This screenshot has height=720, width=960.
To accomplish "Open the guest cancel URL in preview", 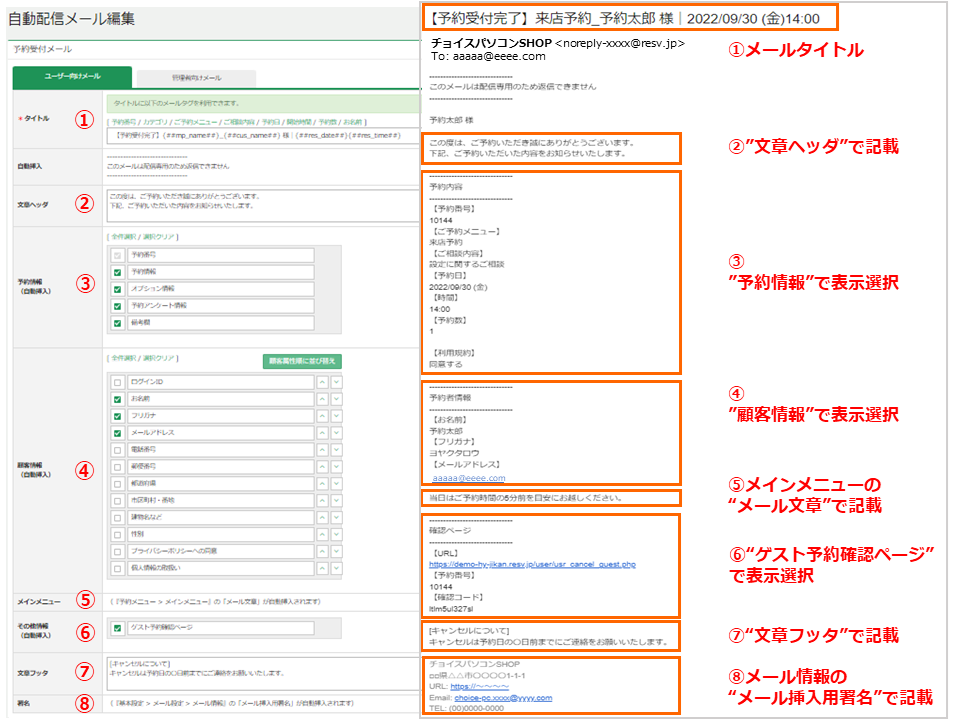I will pos(532,564).
